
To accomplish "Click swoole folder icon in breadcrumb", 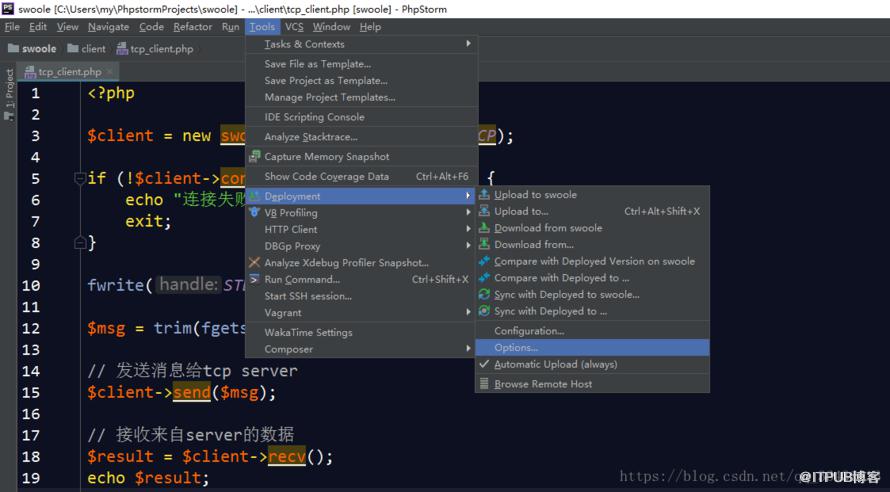I will (13, 48).
